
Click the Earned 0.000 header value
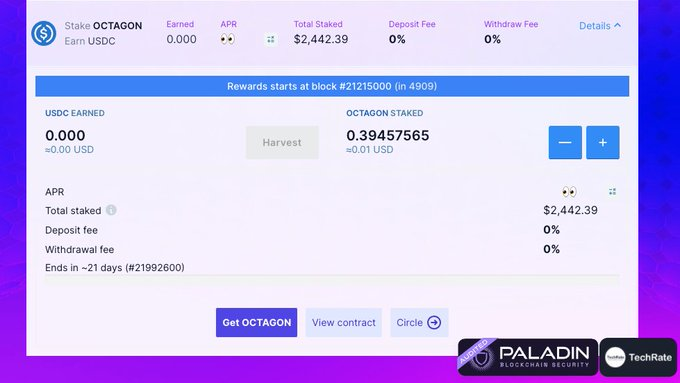click(x=181, y=39)
